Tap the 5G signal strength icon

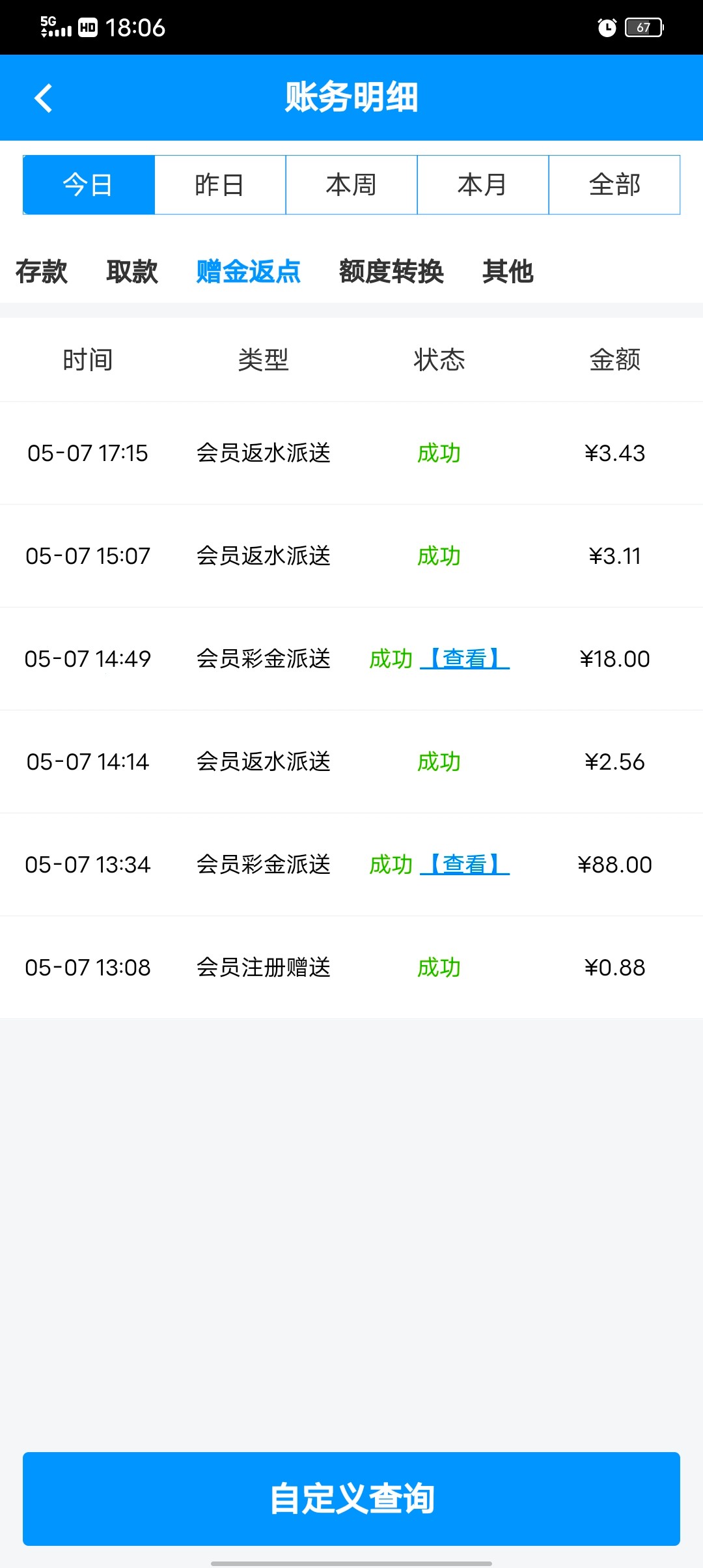(56, 27)
